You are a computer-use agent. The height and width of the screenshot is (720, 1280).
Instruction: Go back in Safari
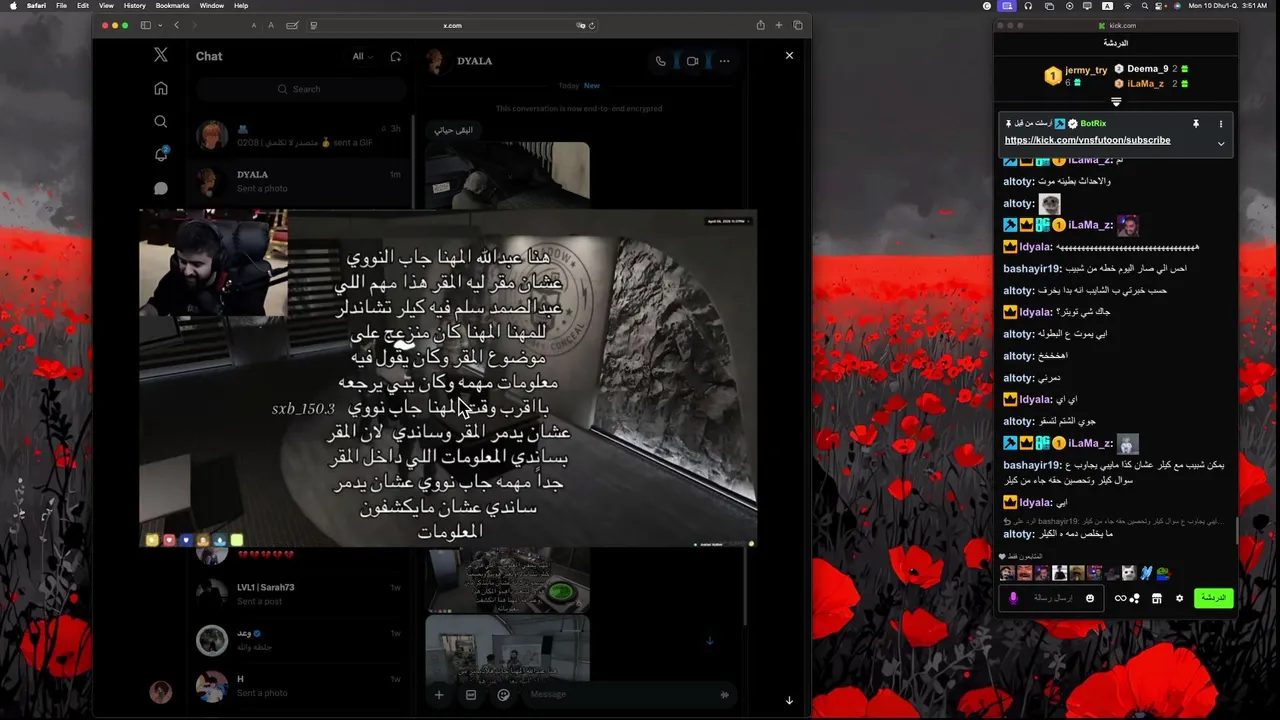click(x=177, y=25)
